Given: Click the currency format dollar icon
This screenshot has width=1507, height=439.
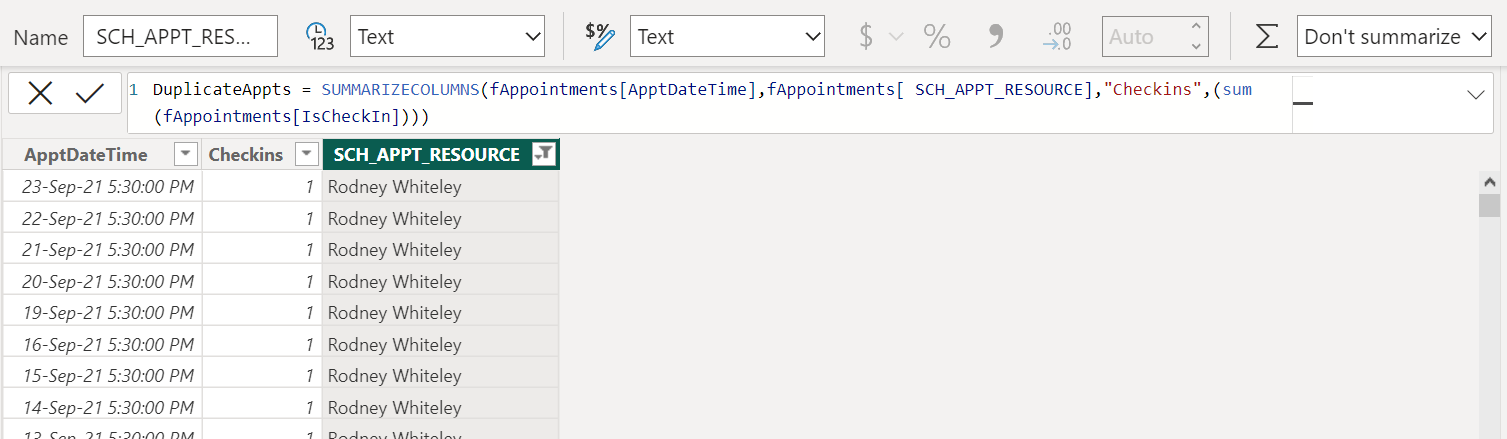Looking at the screenshot, I should [866, 37].
